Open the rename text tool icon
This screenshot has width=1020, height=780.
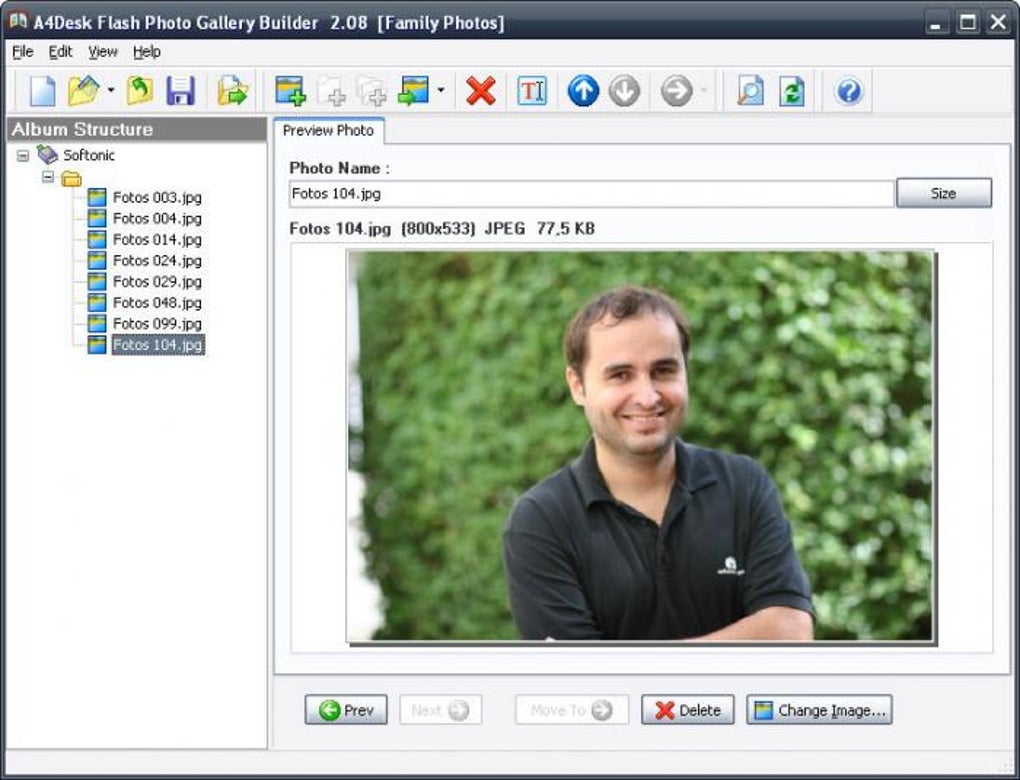coord(533,90)
